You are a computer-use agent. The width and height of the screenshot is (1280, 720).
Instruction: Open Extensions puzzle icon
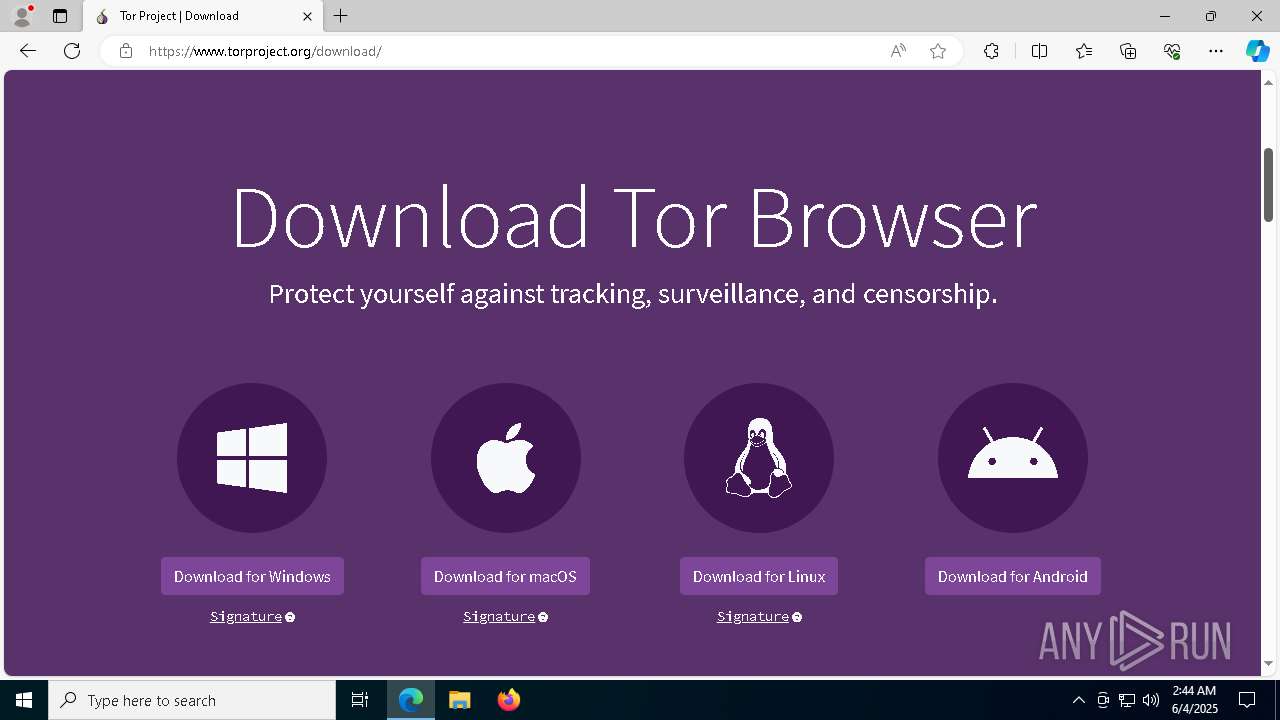pos(991,51)
